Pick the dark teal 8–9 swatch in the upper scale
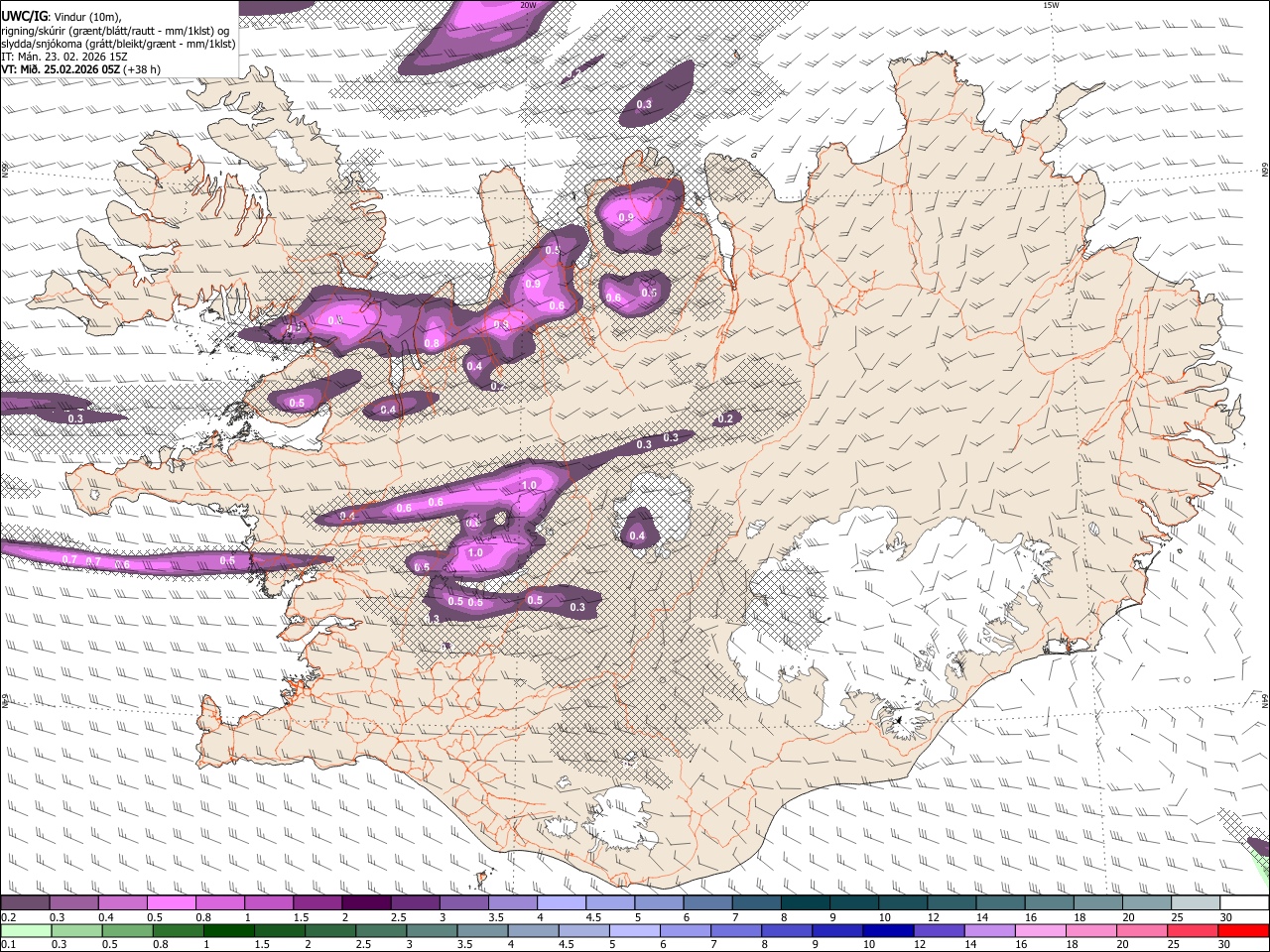1270x952 pixels. (806, 903)
